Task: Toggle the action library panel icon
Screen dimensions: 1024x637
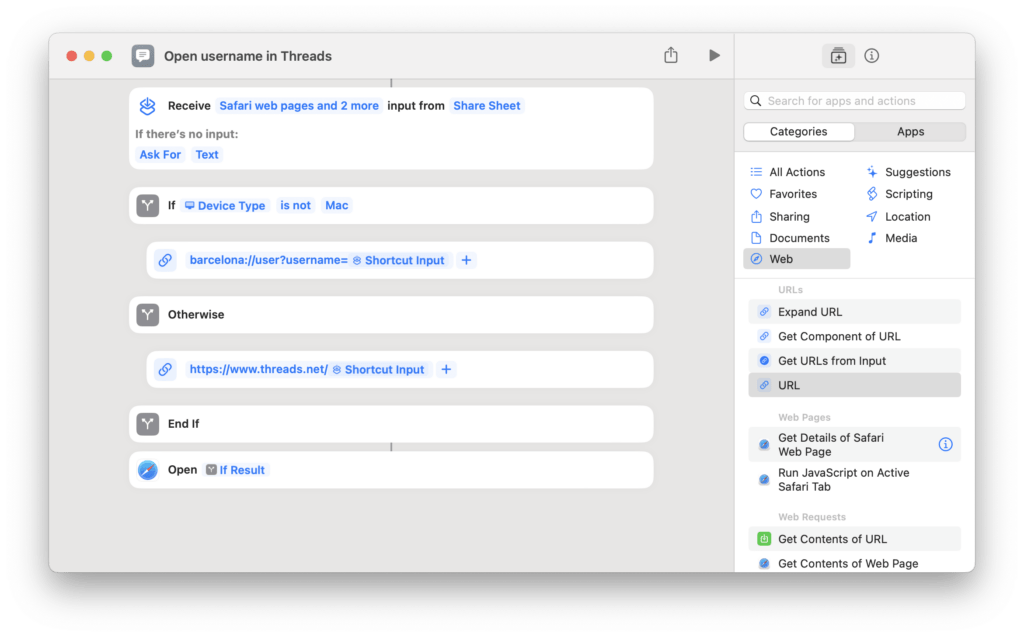Action: click(x=838, y=56)
